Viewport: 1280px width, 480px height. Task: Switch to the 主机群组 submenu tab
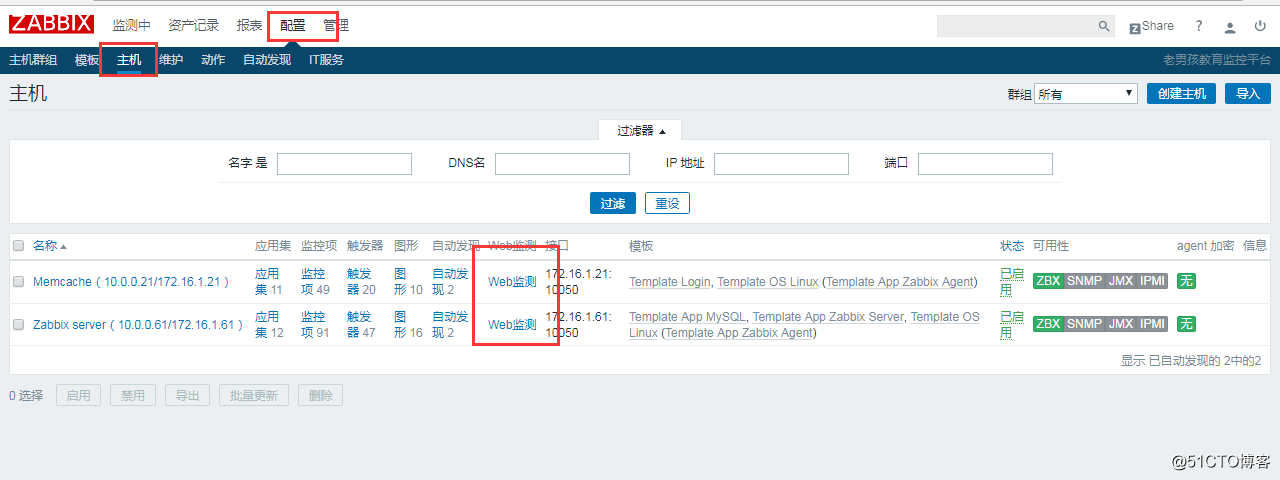point(33,60)
